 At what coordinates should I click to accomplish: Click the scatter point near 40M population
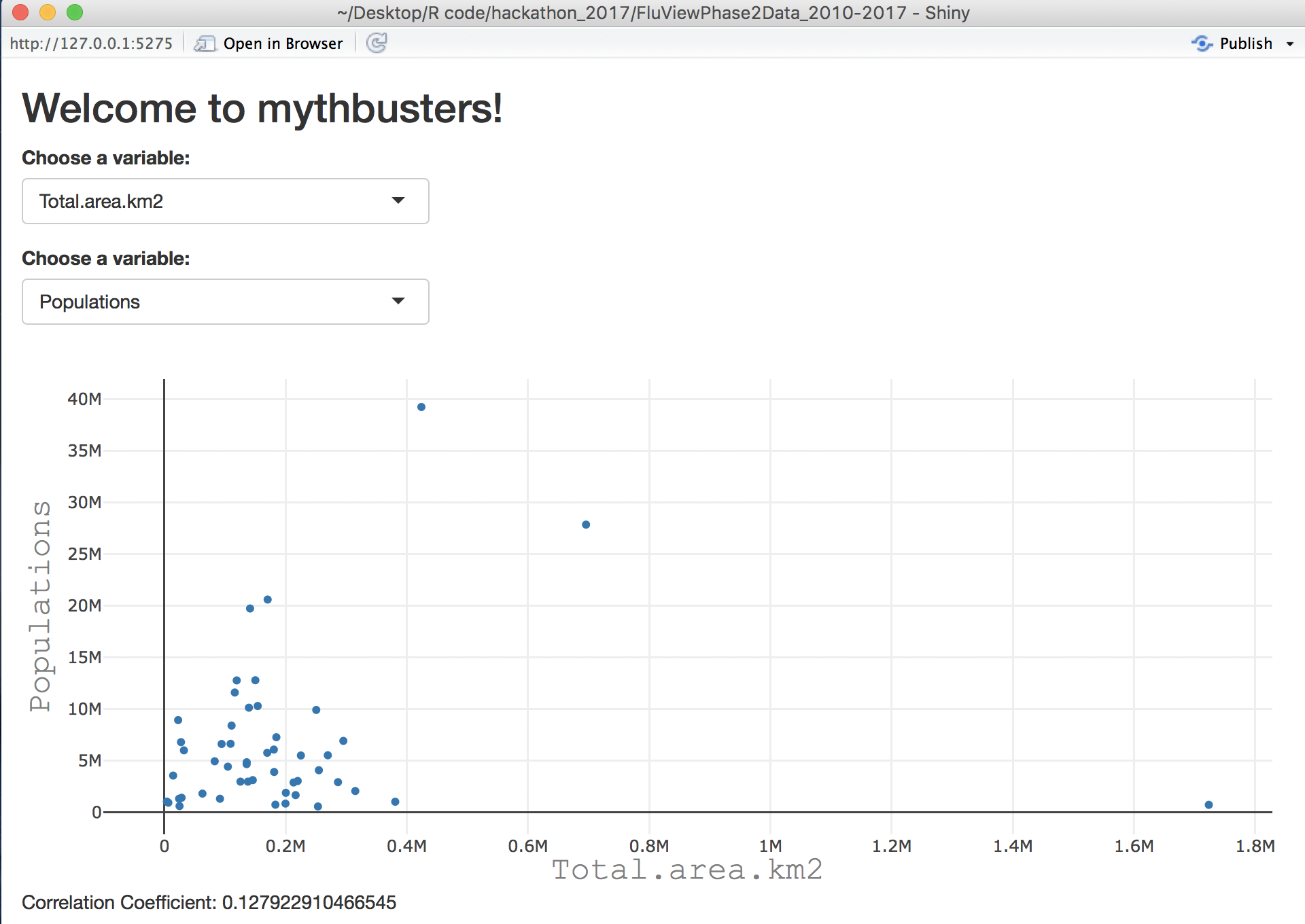421,407
